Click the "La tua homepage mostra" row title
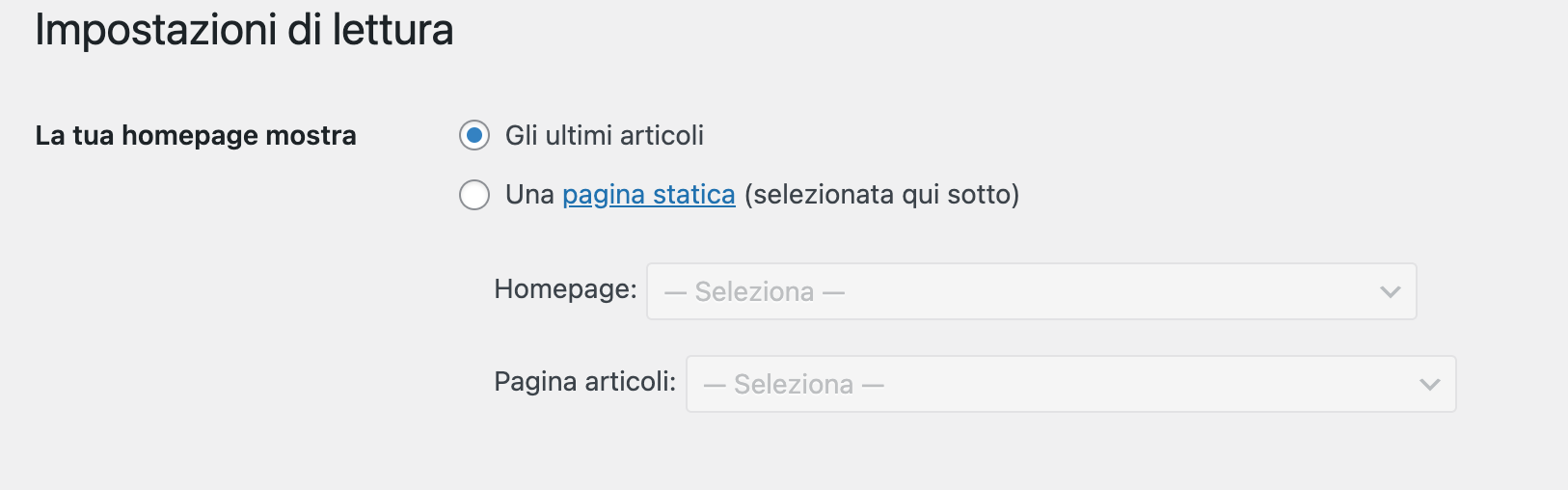Image resolution: width=1568 pixels, height=490 pixels. coord(196,136)
